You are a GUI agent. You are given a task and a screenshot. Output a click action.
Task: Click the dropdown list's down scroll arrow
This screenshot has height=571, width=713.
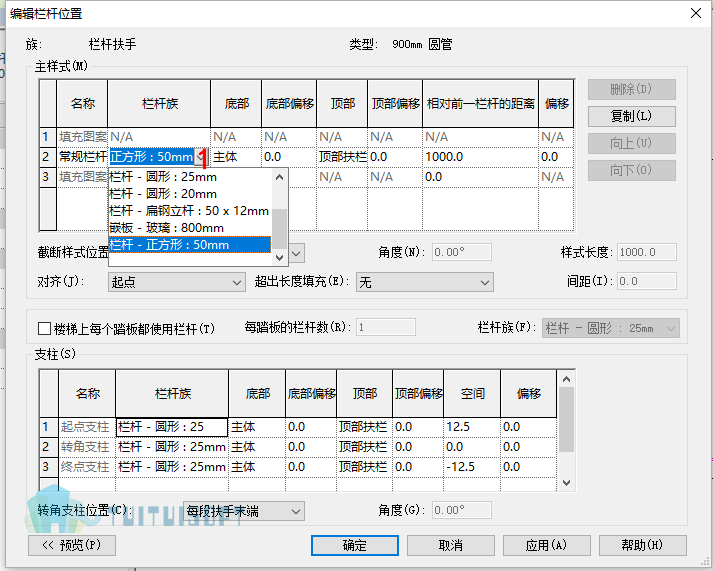pos(280,258)
